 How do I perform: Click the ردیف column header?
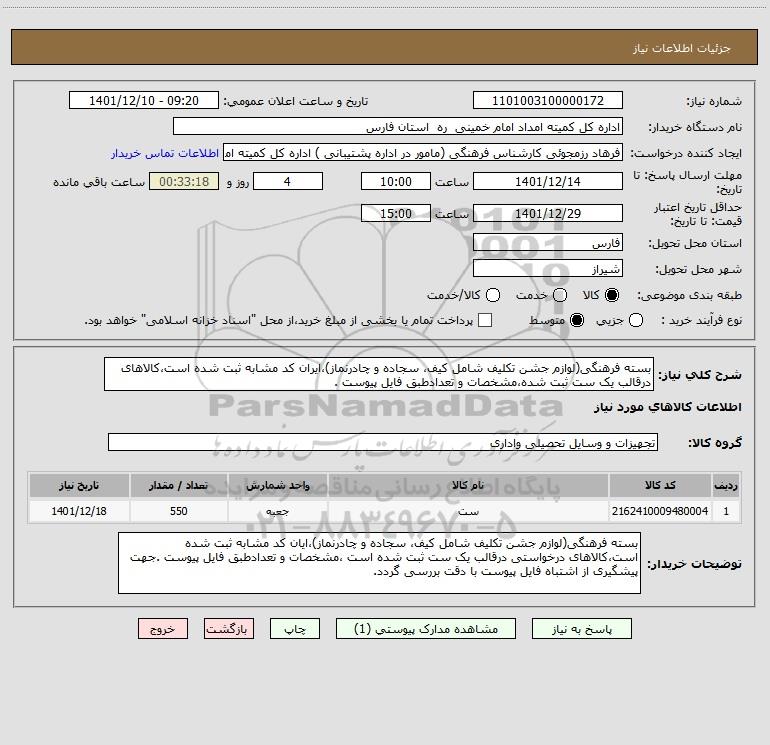[x=726, y=485]
